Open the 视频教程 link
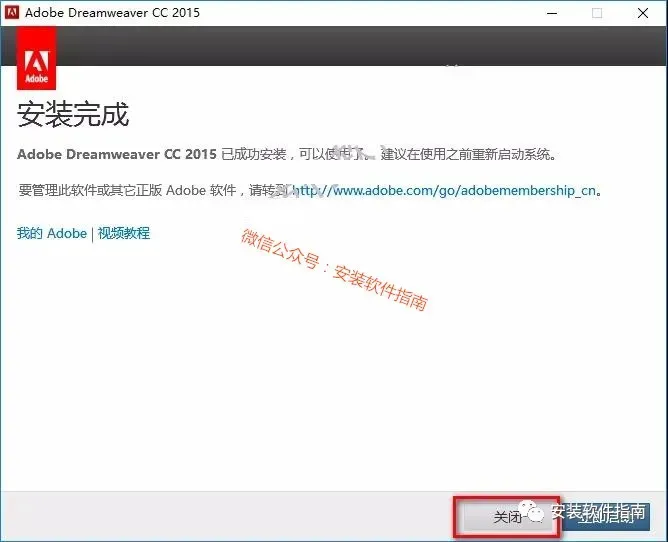 (124, 234)
